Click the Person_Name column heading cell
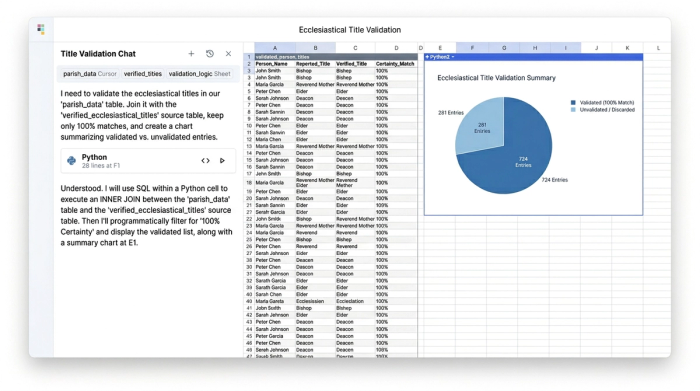The height and width of the screenshot is (391, 700). click(275, 64)
